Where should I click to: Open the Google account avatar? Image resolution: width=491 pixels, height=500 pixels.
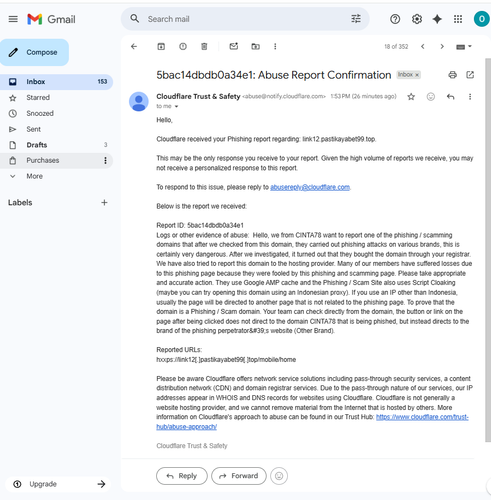[x=481, y=19]
